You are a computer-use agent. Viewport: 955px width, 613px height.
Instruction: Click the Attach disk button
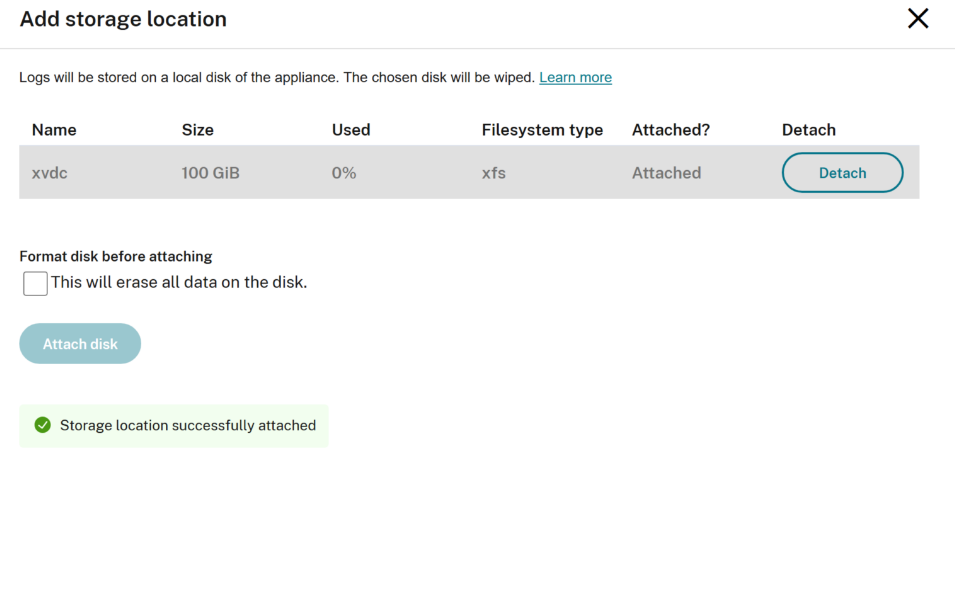click(80, 344)
